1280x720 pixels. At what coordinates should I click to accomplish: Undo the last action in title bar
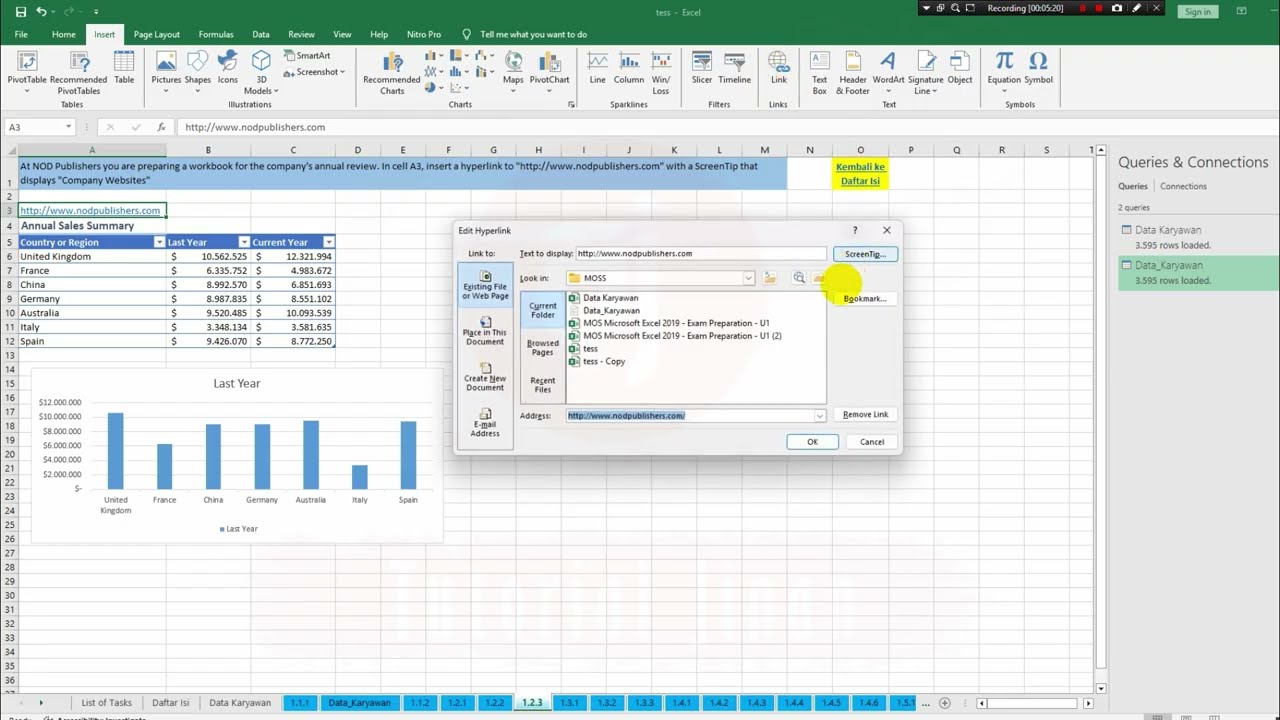42,12
